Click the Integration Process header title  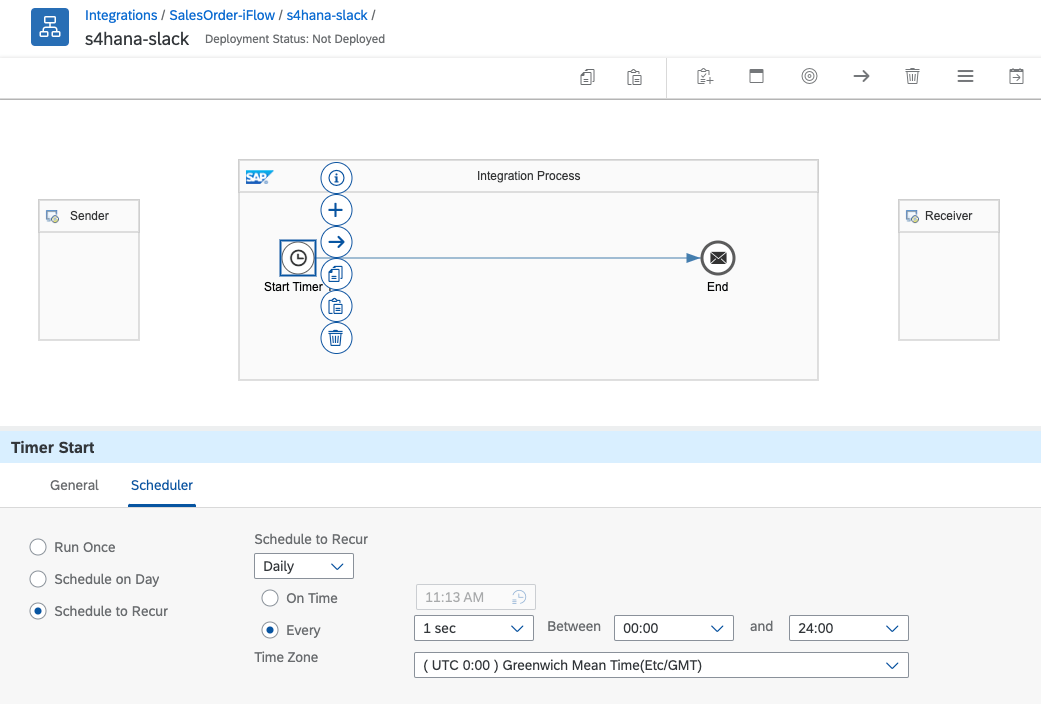click(x=528, y=176)
